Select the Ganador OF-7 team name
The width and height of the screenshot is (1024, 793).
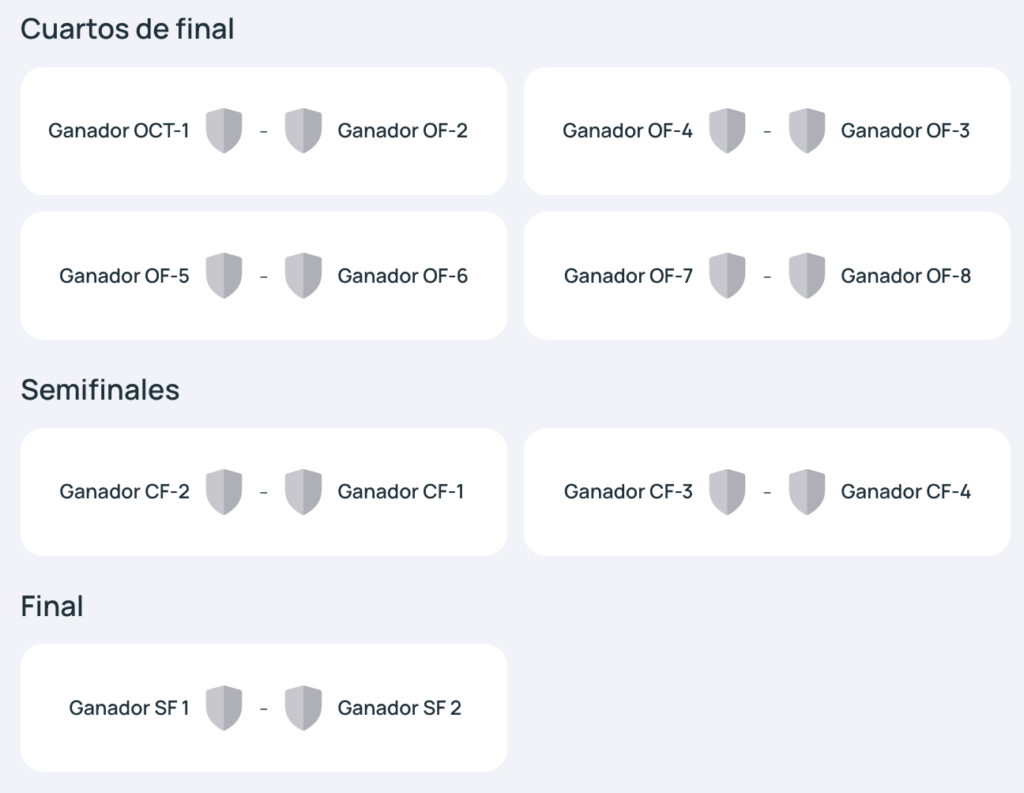[628, 276]
